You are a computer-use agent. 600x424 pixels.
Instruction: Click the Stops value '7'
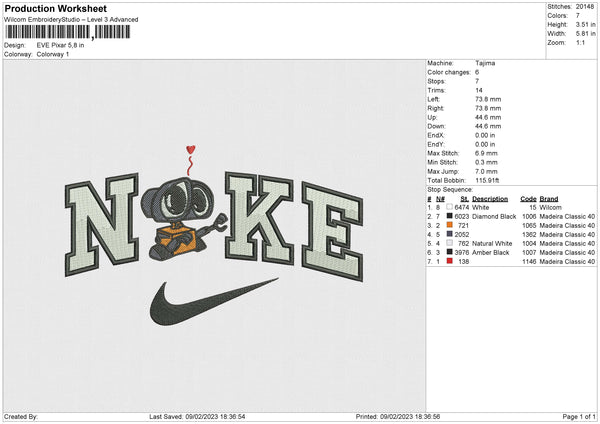click(x=477, y=81)
